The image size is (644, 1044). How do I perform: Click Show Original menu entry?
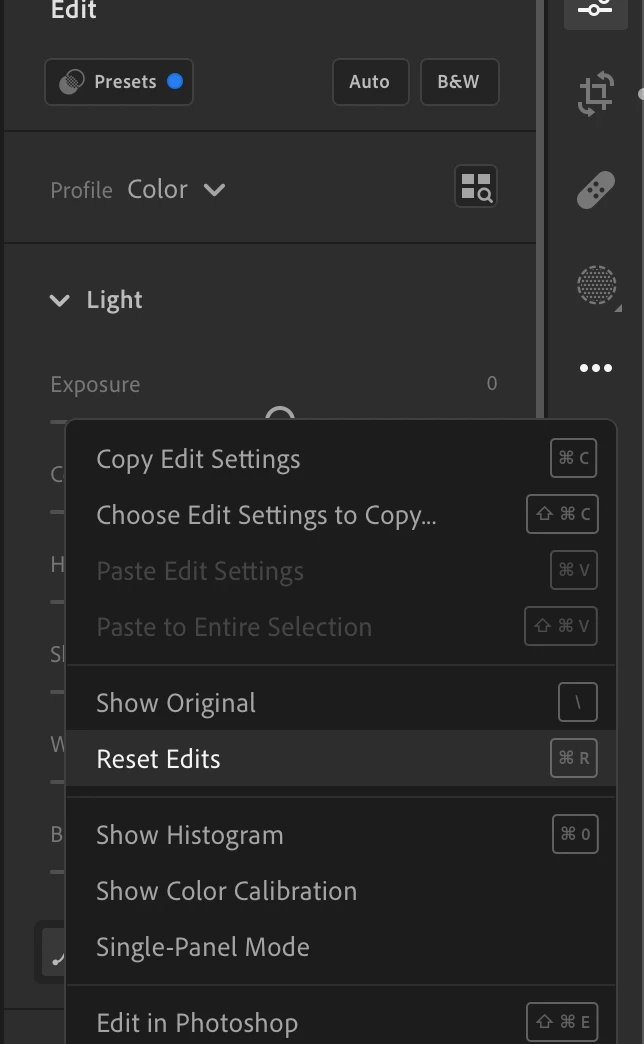click(x=176, y=703)
